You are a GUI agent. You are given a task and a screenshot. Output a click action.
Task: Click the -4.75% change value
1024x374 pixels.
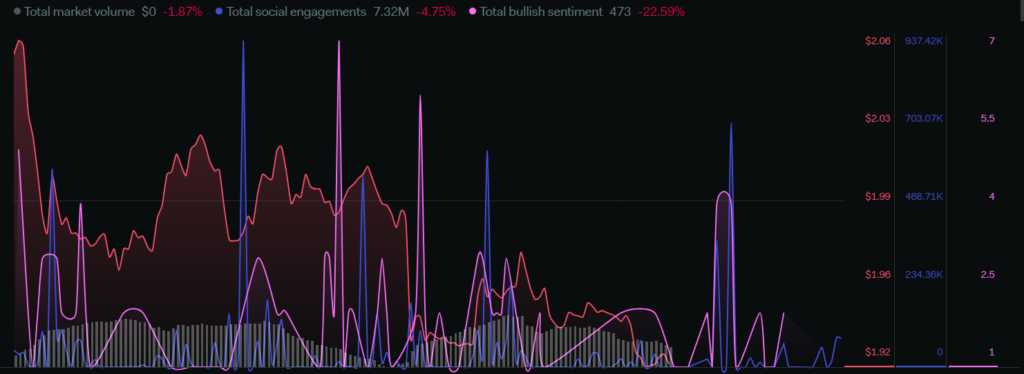(436, 12)
